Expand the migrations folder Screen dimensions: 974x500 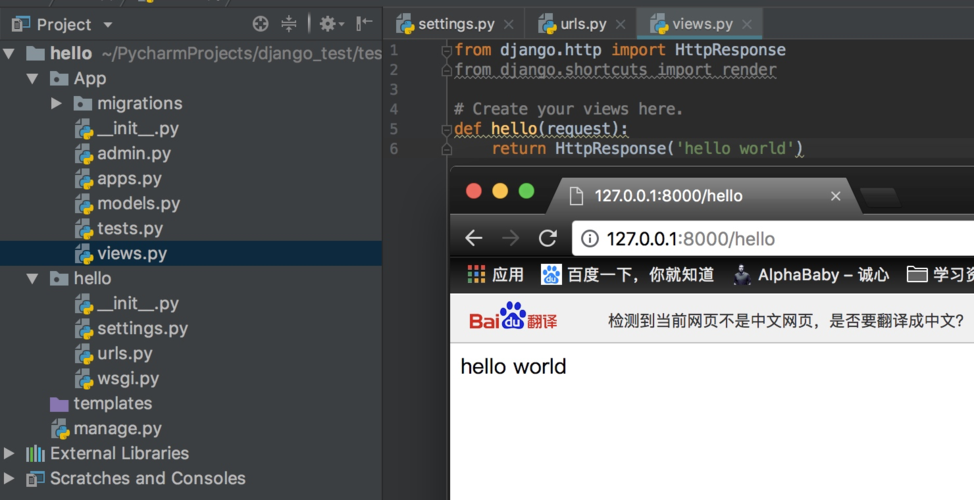click(x=56, y=103)
